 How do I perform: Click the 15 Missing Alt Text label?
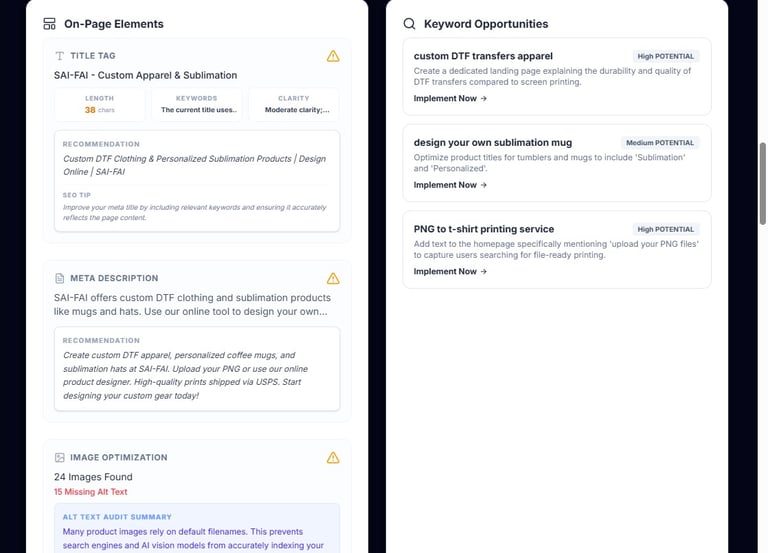[x=91, y=492]
